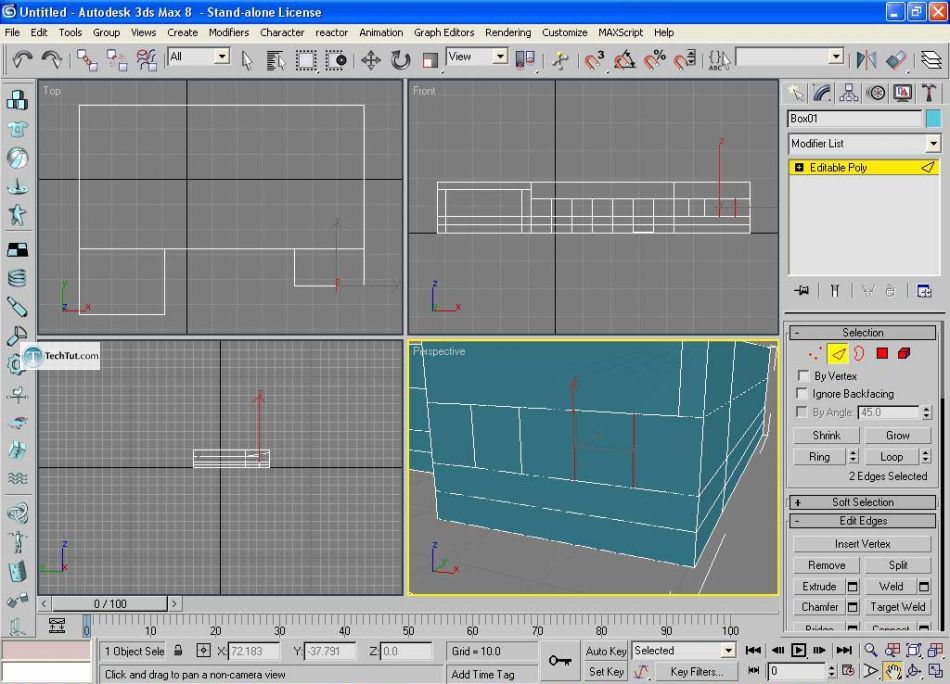Expand the Soft Selection rollout

pyautogui.click(x=862, y=502)
